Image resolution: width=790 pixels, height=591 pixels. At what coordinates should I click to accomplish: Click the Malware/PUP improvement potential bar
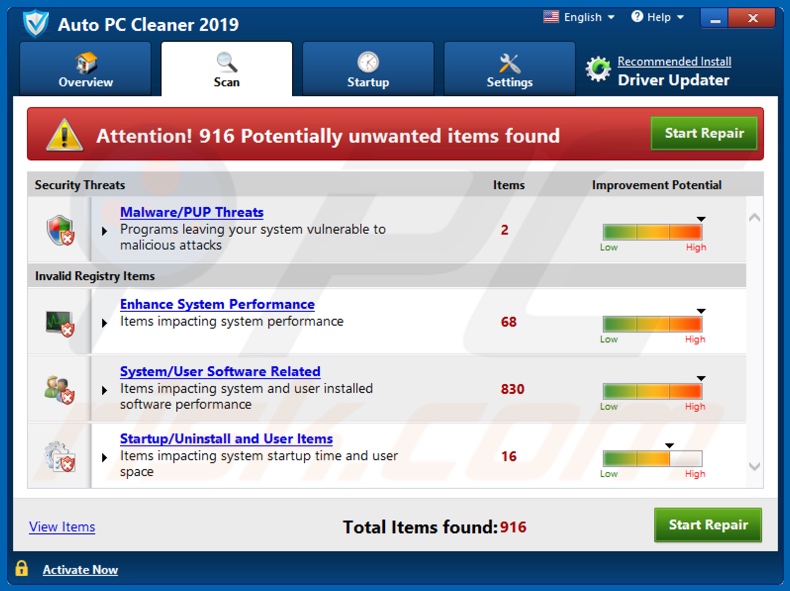(652, 232)
